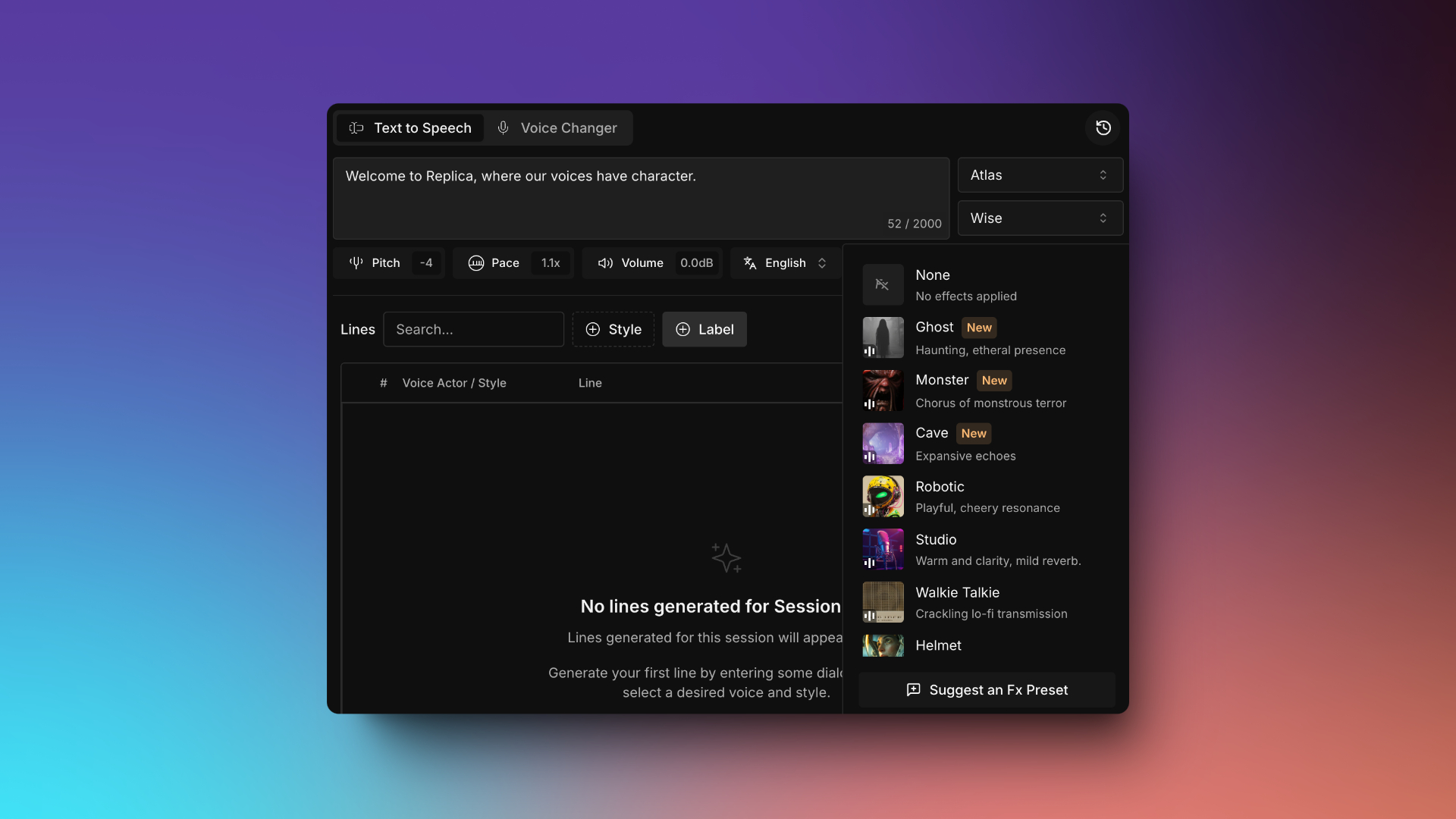Click the Volume value 0.0dB
The image size is (1456, 819).
click(x=697, y=263)
